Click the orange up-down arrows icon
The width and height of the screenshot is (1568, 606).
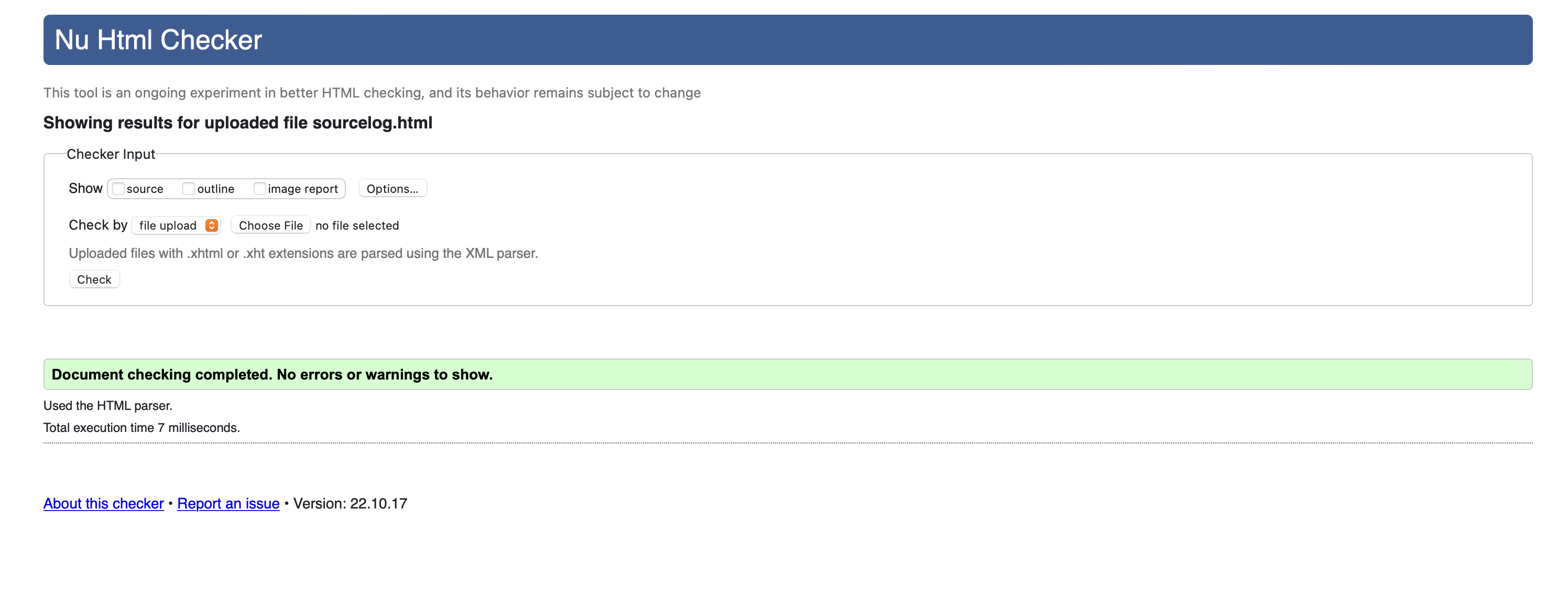211,225
